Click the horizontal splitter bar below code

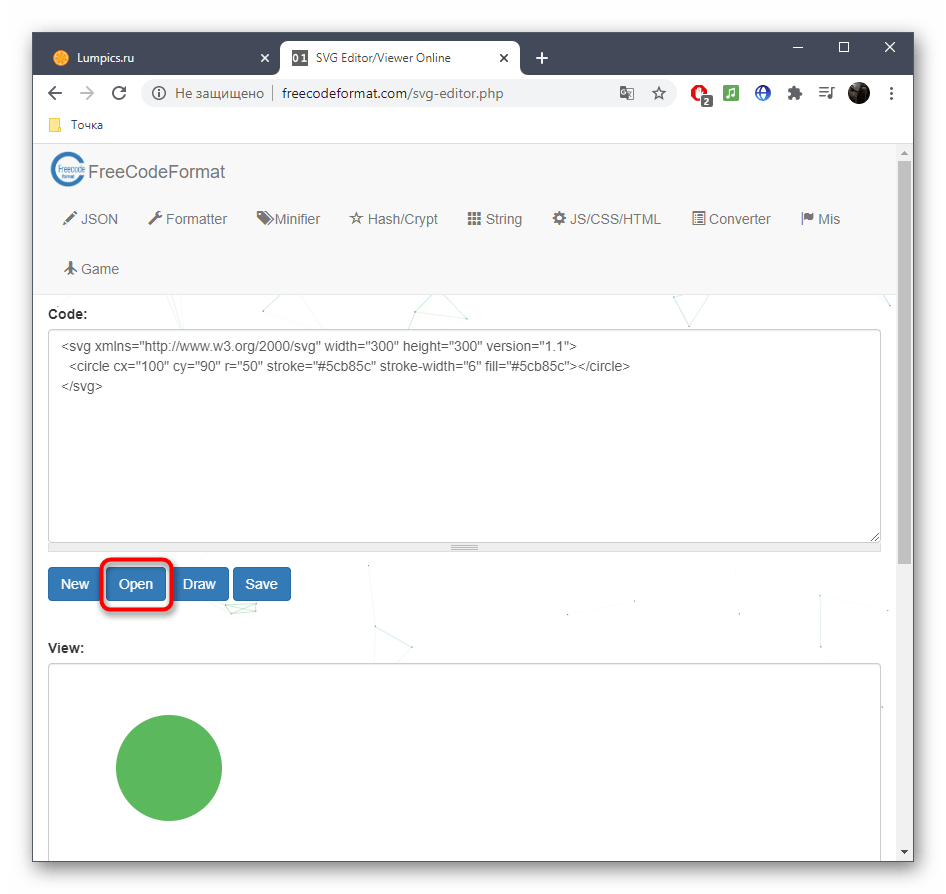click(464, 547)
